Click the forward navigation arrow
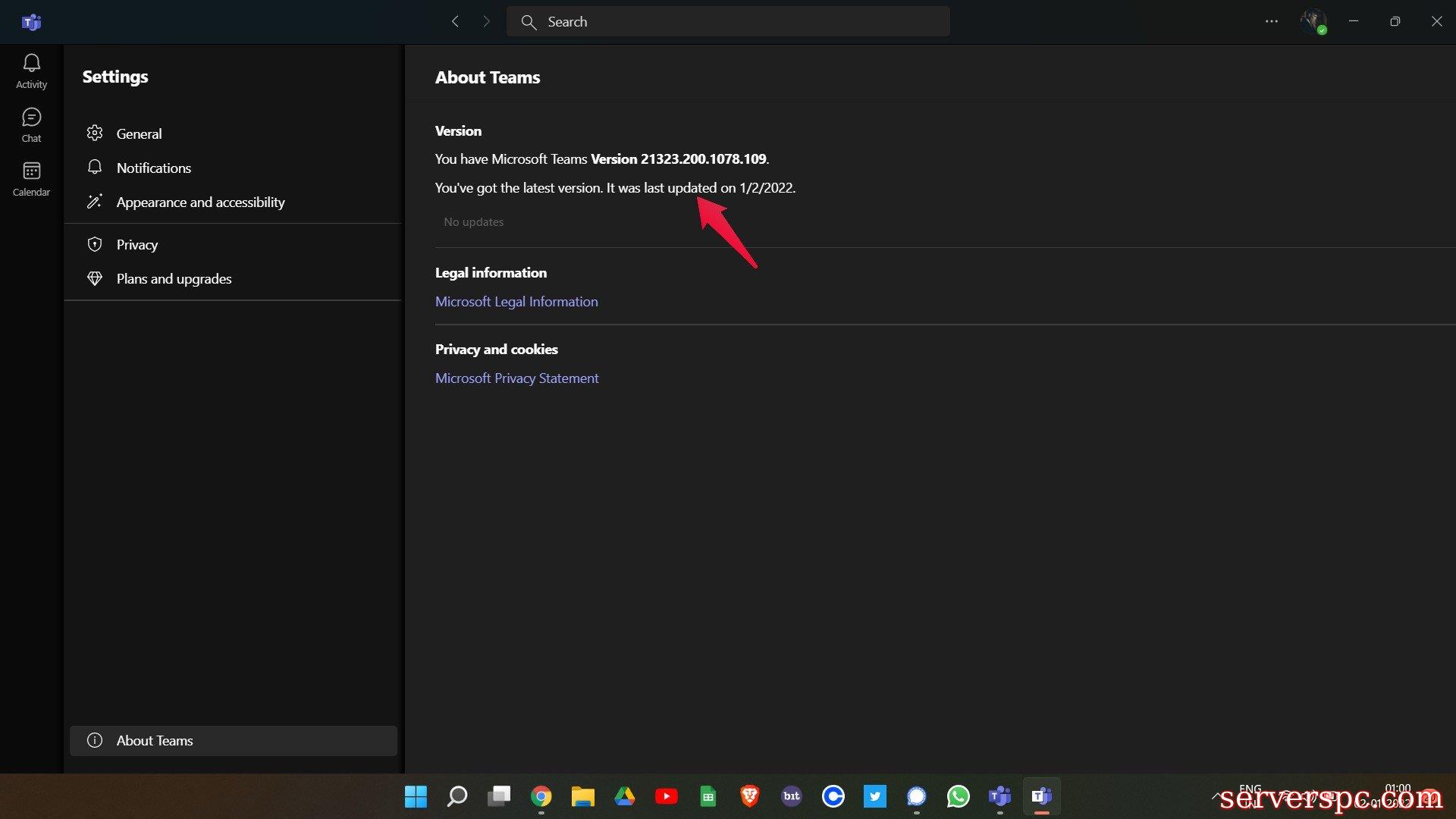This screenshot has height=819, width=1456. [x=486, y=22]
